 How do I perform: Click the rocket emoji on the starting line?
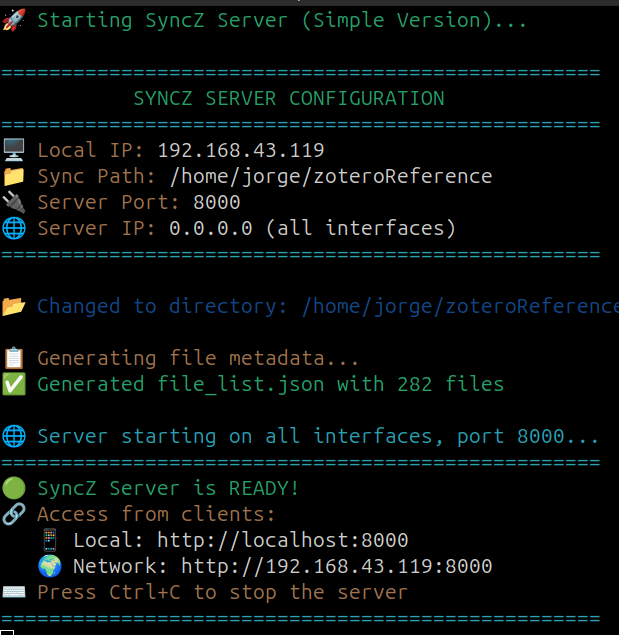coord(13,20)
